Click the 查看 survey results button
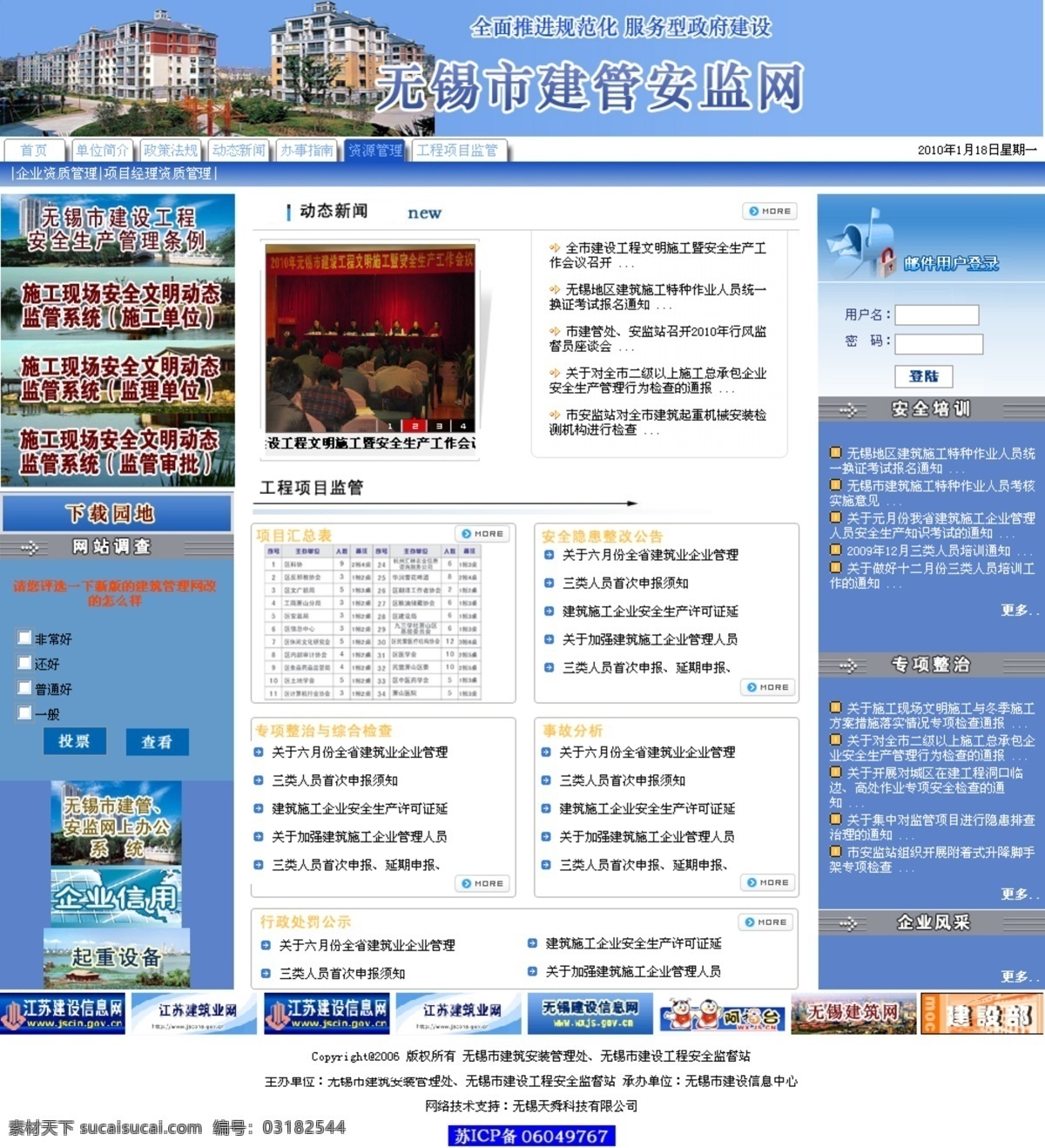The height and width of the screenshot is (1148, 1045). 157,742
